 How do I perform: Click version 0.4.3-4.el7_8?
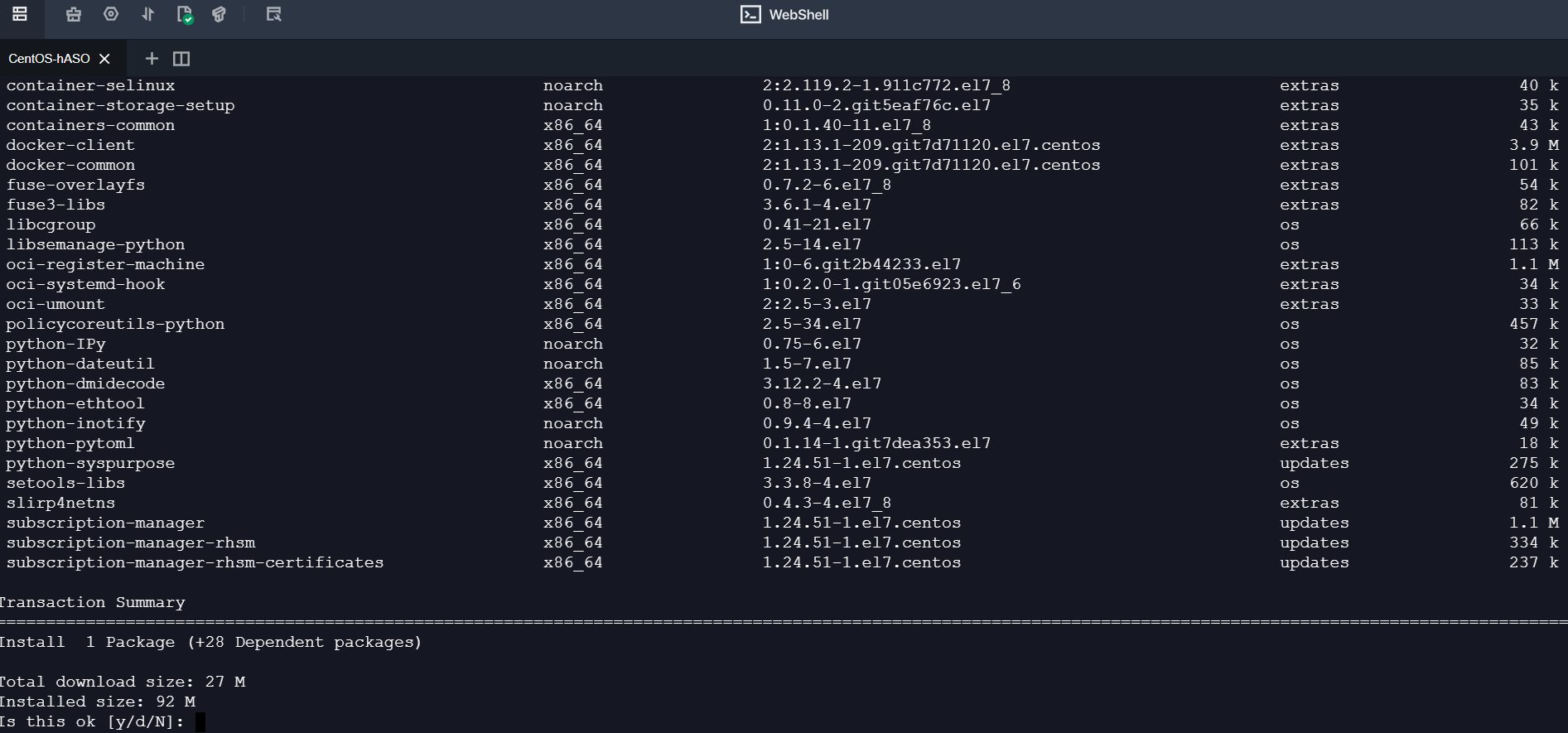pos(827,503)
